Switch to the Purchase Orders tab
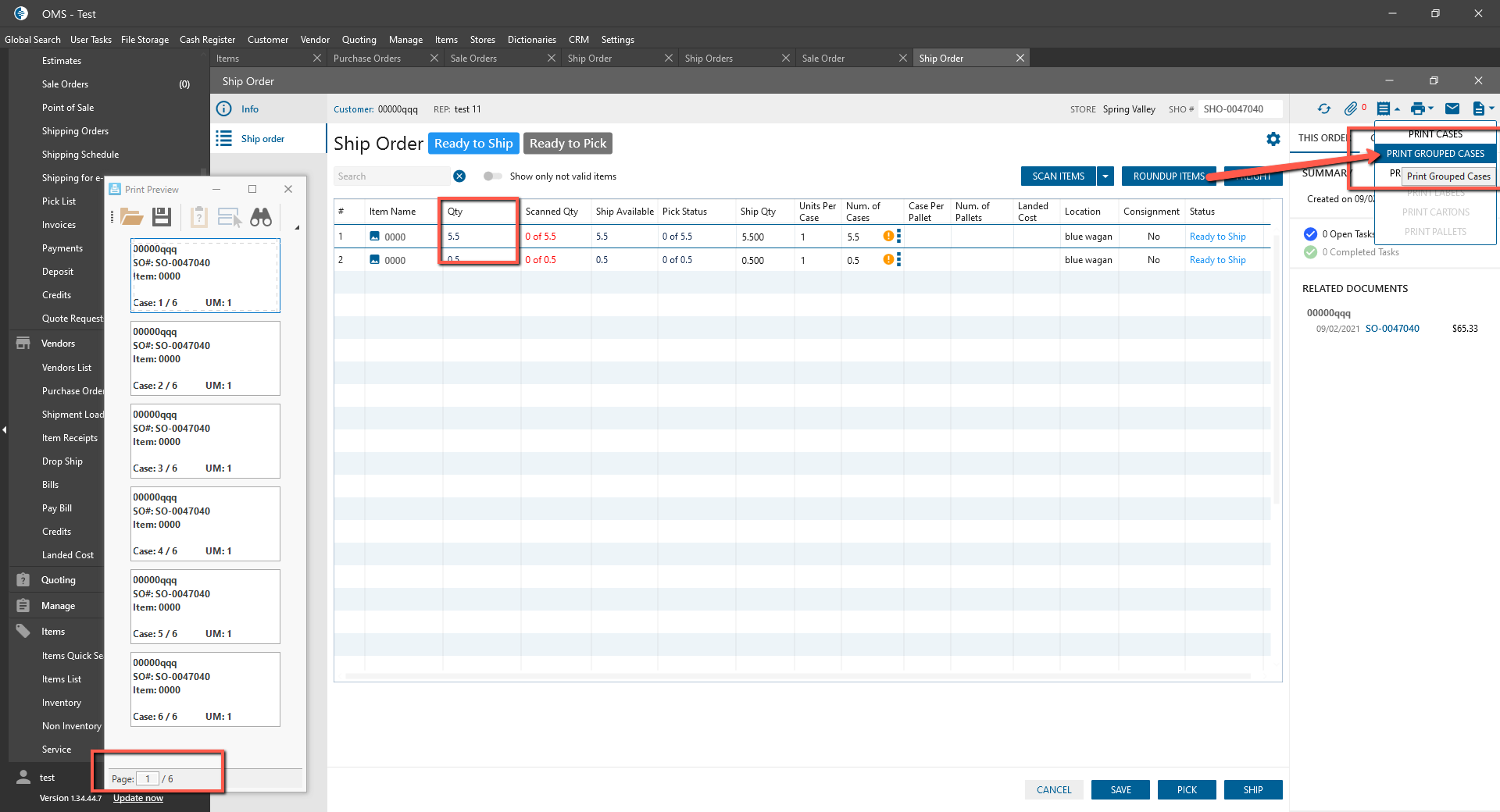The height and width of the screenshot is (812, 1500). [x=386, y=59]
